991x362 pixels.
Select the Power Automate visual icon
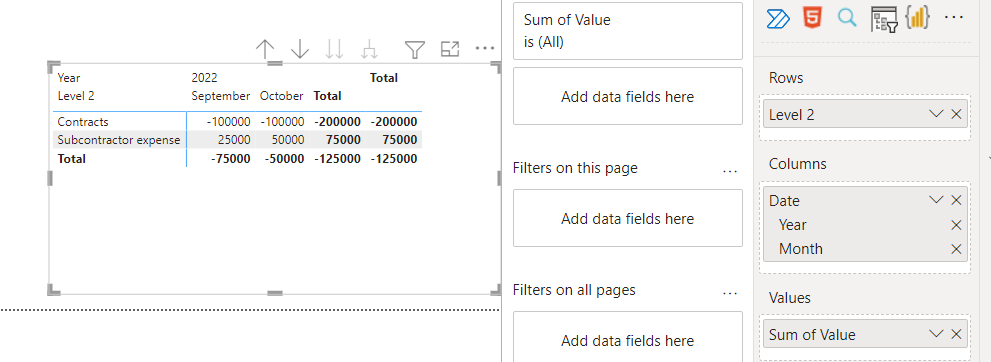778,19
